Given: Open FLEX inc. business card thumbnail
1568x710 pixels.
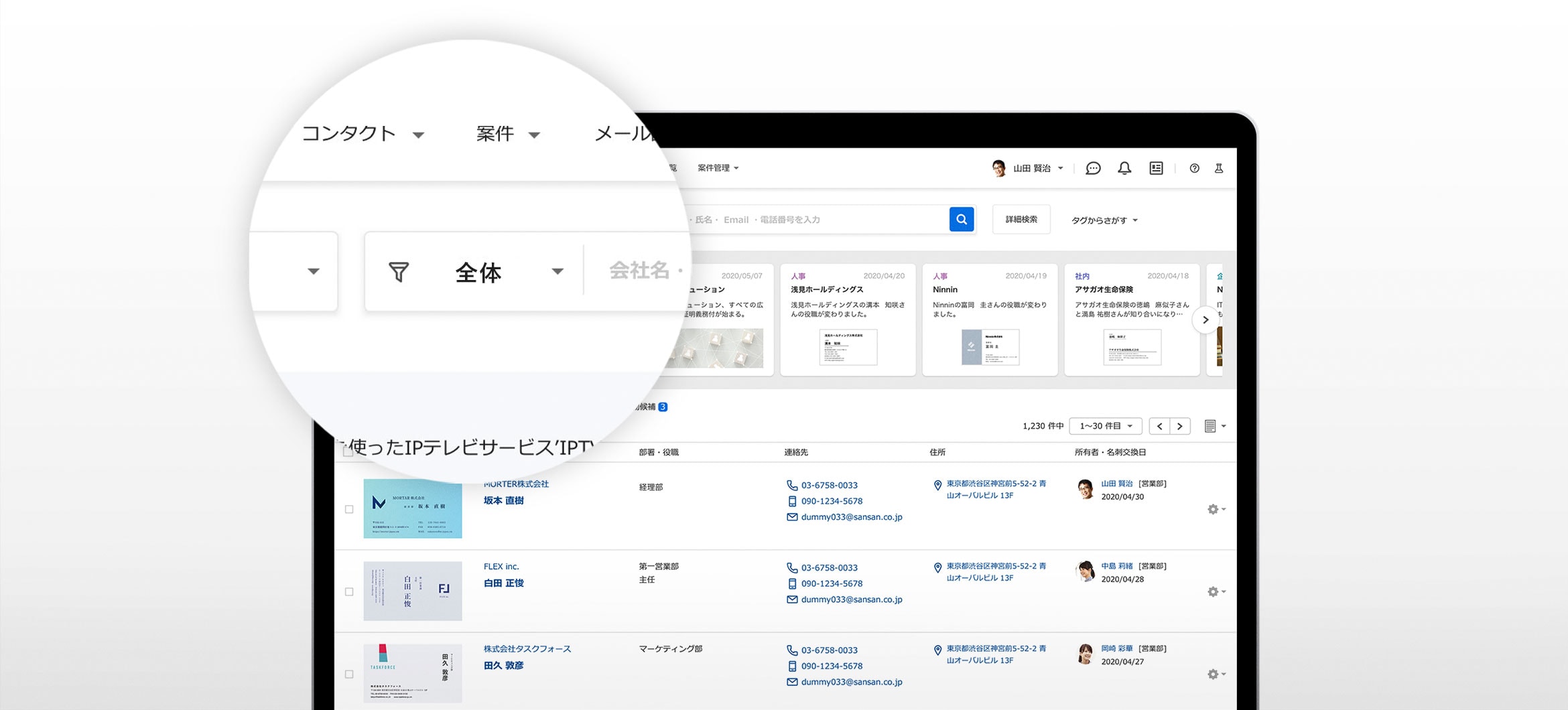Looking at the screenshot, I should pyautogui.click(x=413, y=591).
